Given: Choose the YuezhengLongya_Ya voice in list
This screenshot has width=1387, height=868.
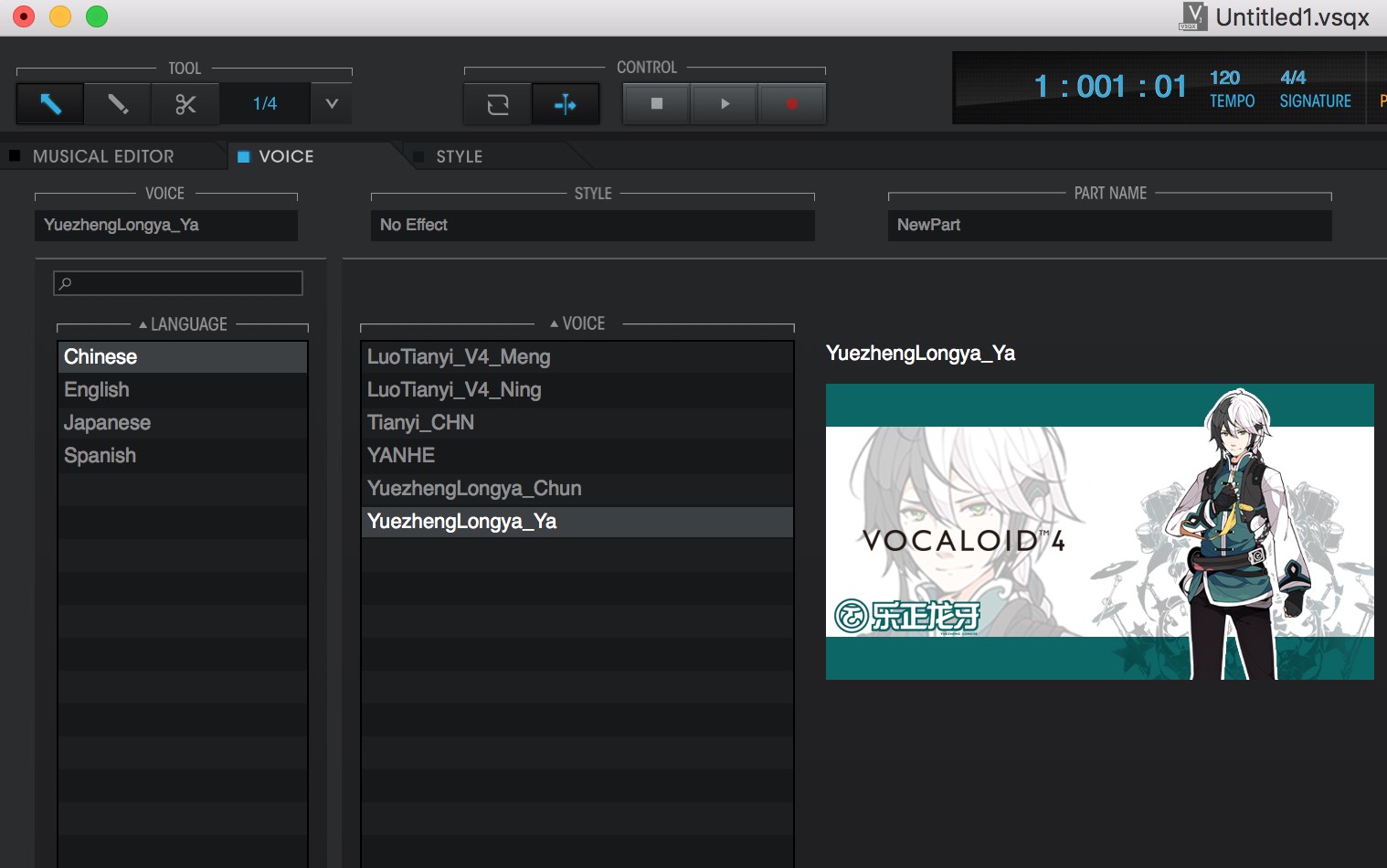Looking at the screenshot, I should pyautogui.click(x=577, y=521).
